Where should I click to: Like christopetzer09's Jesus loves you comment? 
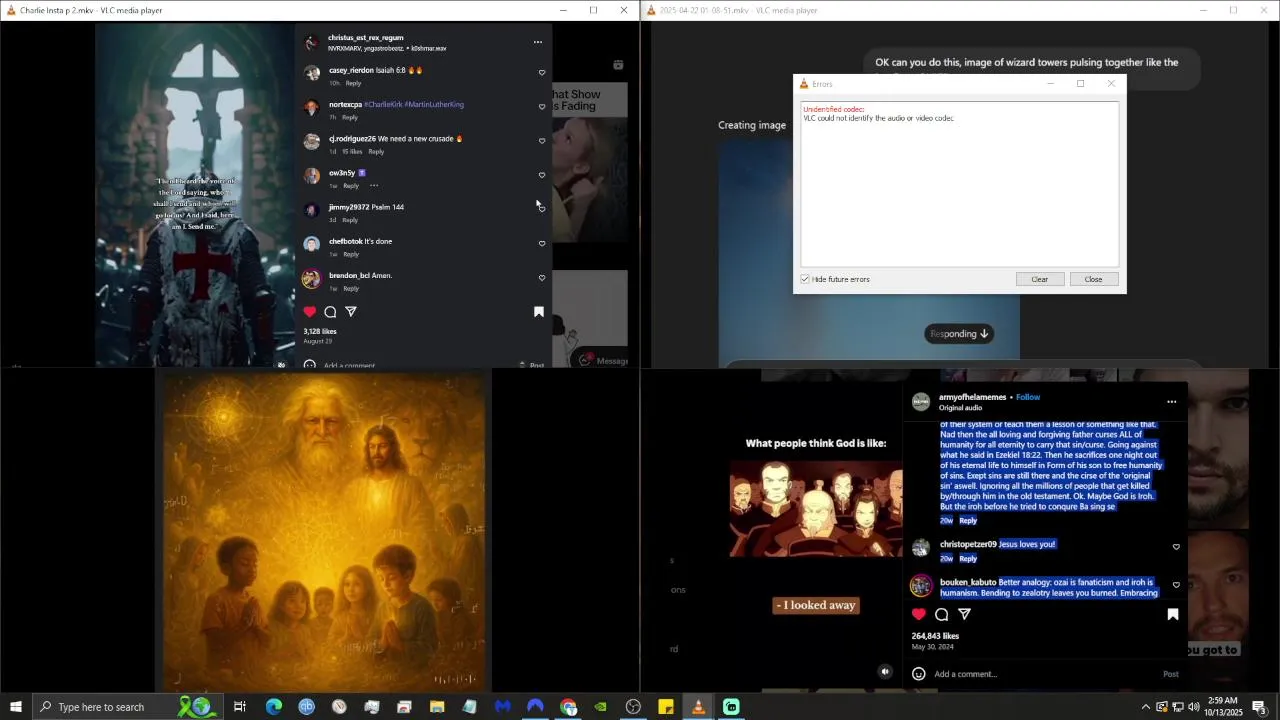[1176, 547]
